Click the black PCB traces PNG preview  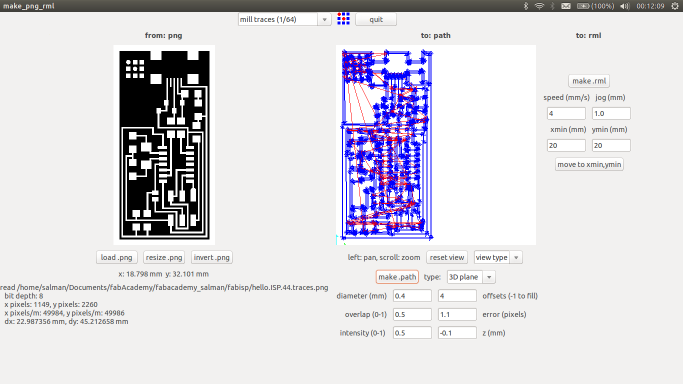click(x=164, y=145)
